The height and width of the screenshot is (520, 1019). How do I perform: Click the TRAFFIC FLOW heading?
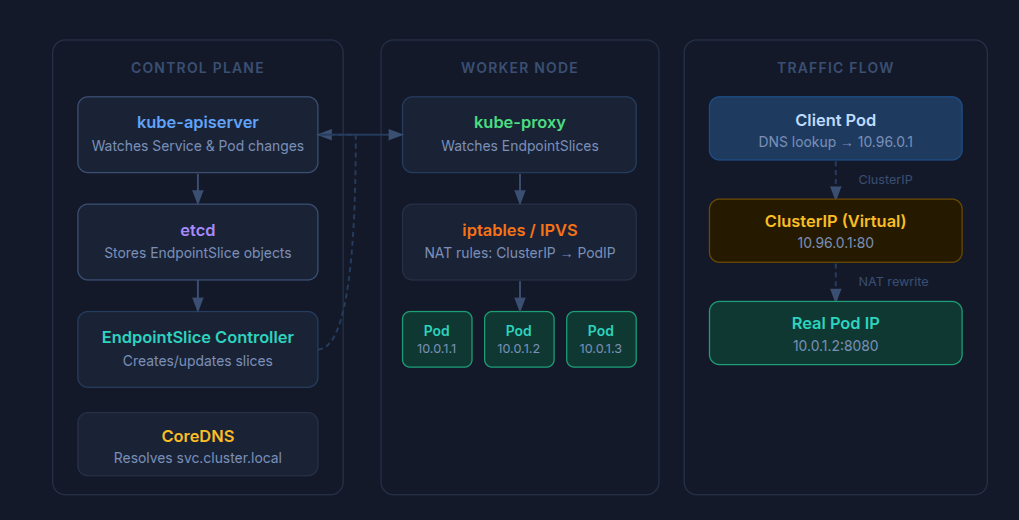(835, 68)
